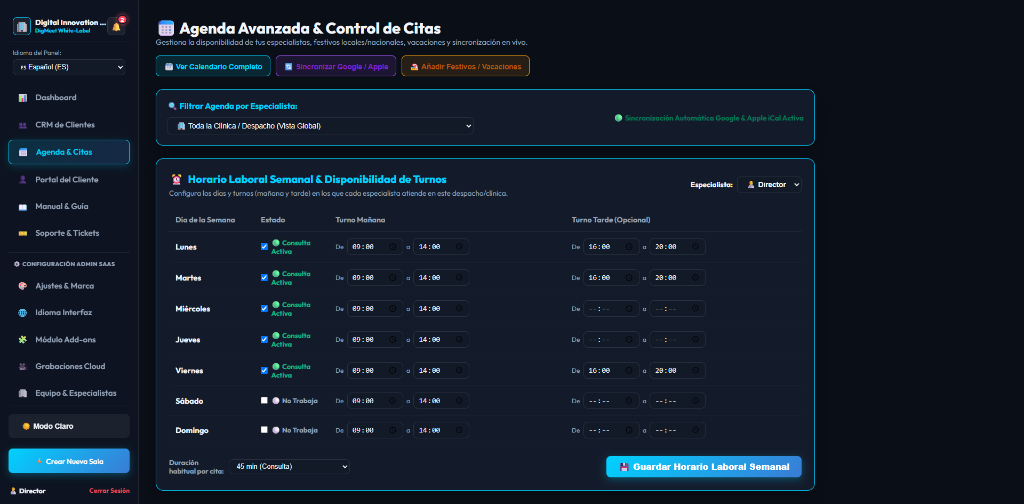Open the Especialista Director dropdown
The image size is (1024, 504).
pyautogui.click(x=769, y=185)
